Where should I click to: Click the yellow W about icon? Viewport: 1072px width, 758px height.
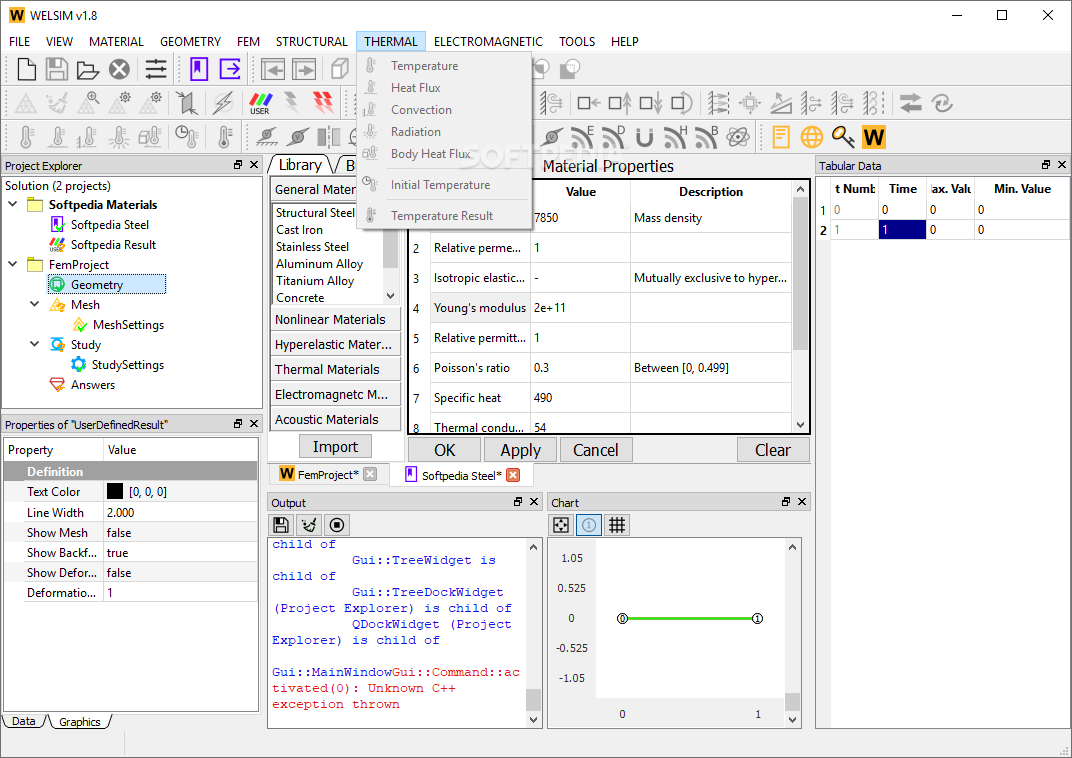pyautogui.click(x=874, y=137)
